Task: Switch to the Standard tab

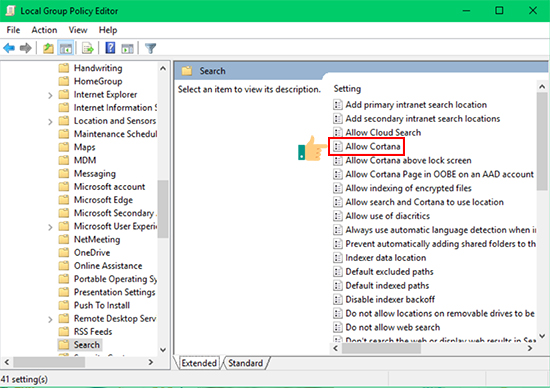Action: coord(246,363)
